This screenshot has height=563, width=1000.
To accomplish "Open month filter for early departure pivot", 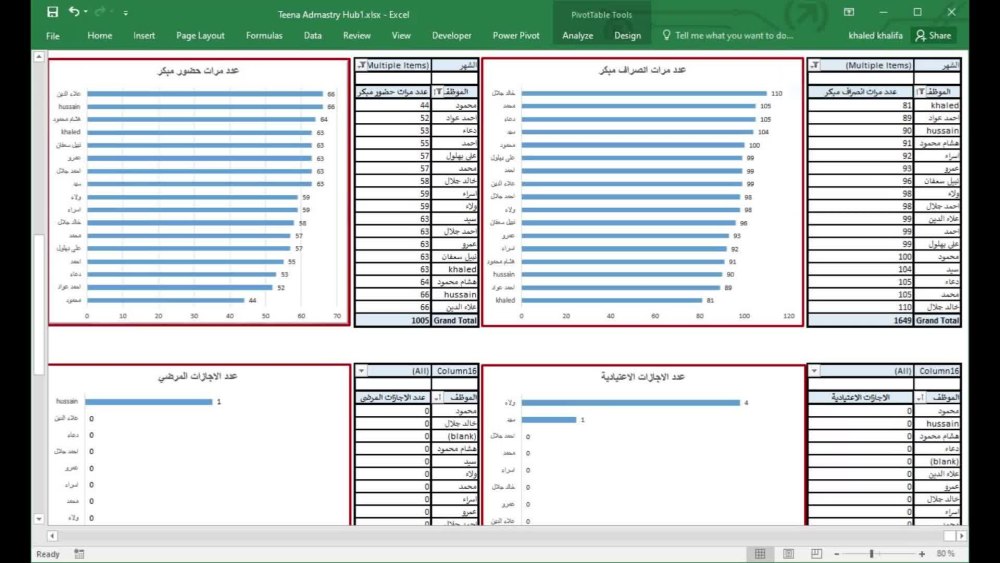I will (814, 65).
